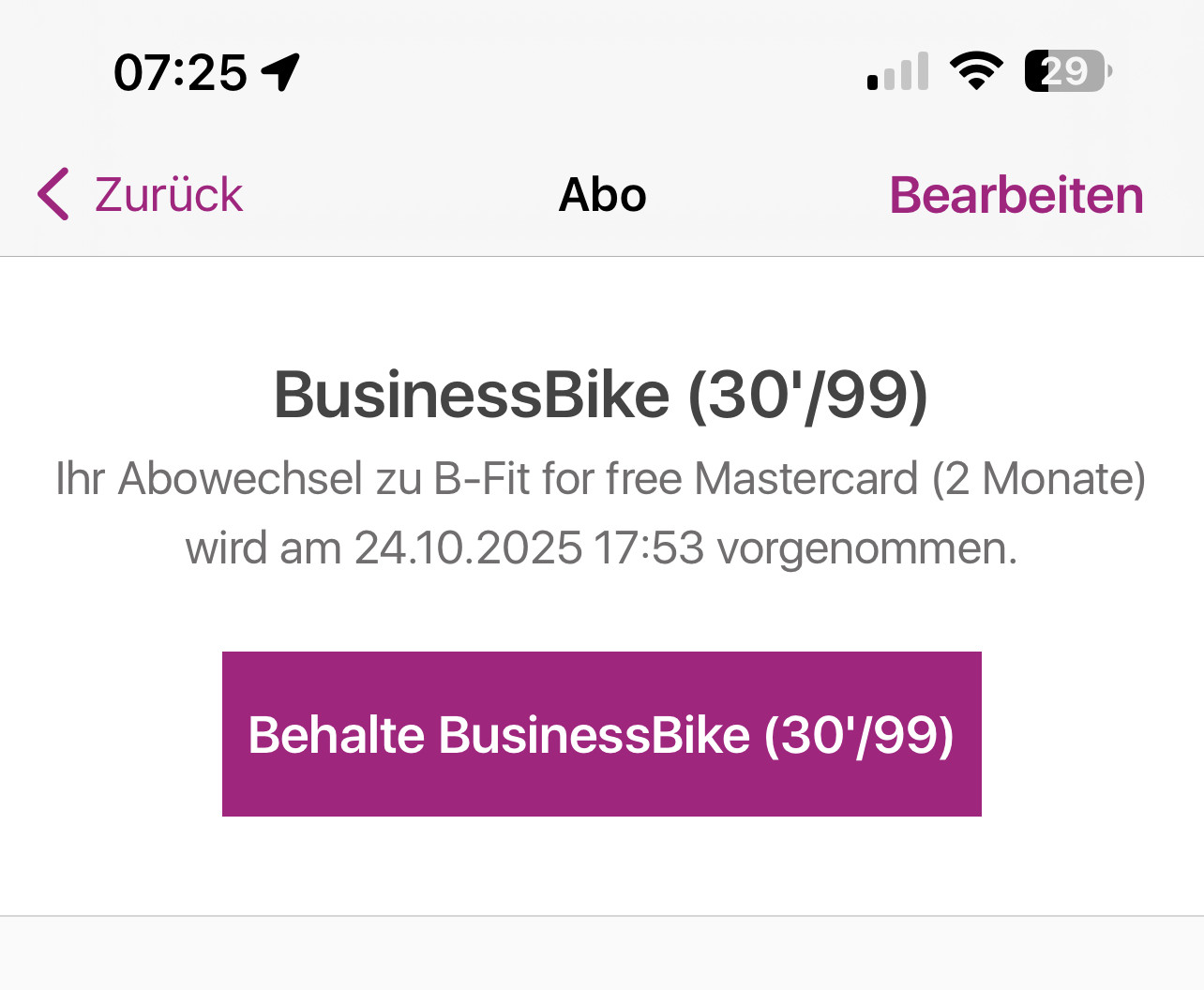Tap the 07:25 clock in status bar
Viewport: 1204px width, 990px height.
click(x=180, y=72)
